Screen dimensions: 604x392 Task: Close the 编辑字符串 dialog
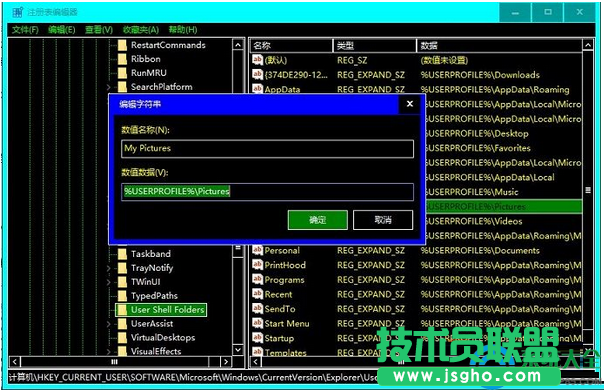point(410,104)
